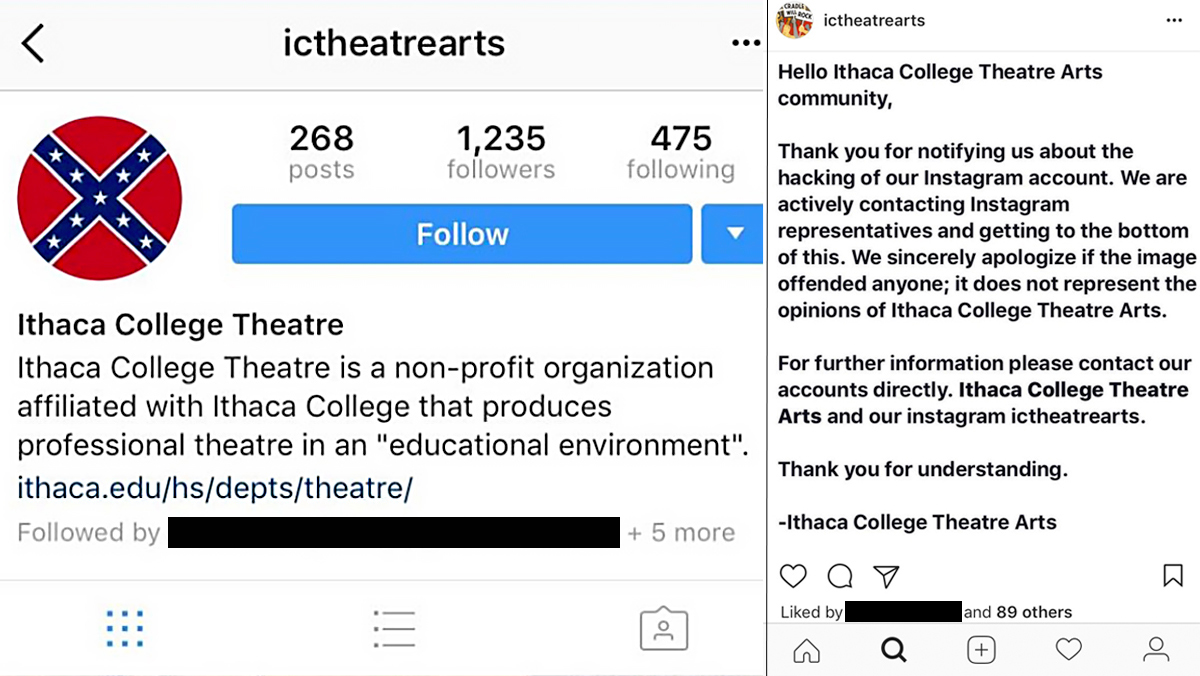Like the hacking apology post

(793, 576)
